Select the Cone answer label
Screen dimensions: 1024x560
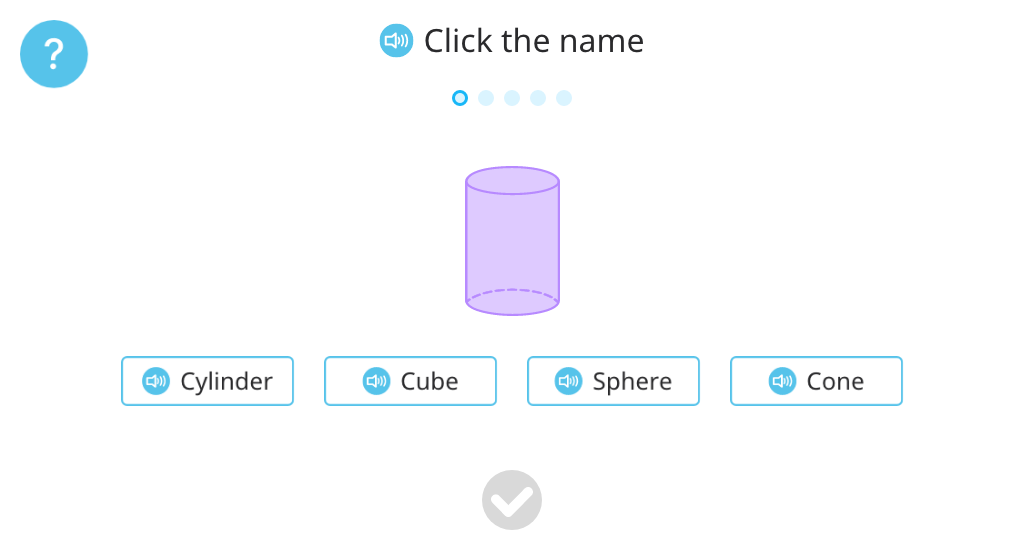click(835, 381)
